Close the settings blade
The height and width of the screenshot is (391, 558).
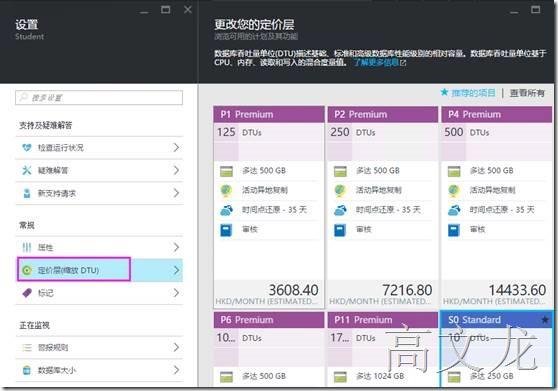(188, 10)
